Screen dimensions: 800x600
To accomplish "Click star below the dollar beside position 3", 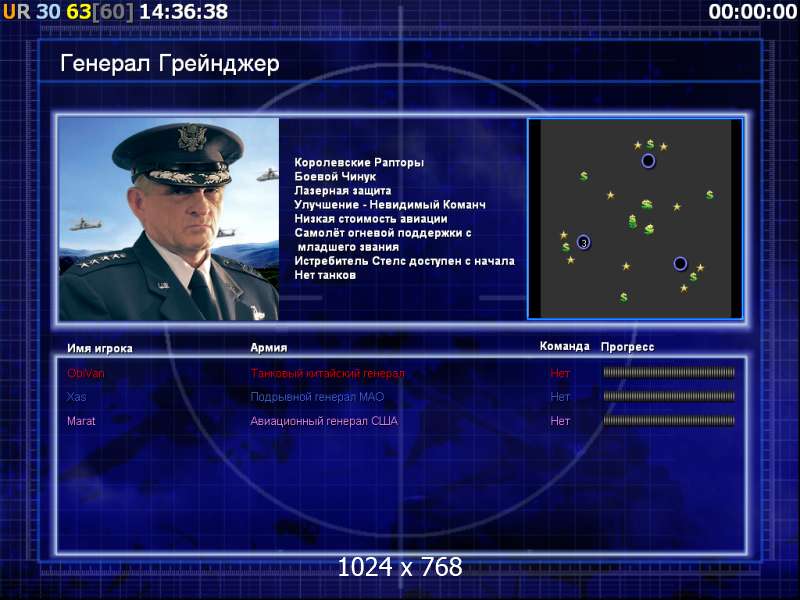I will click(570, 260).
